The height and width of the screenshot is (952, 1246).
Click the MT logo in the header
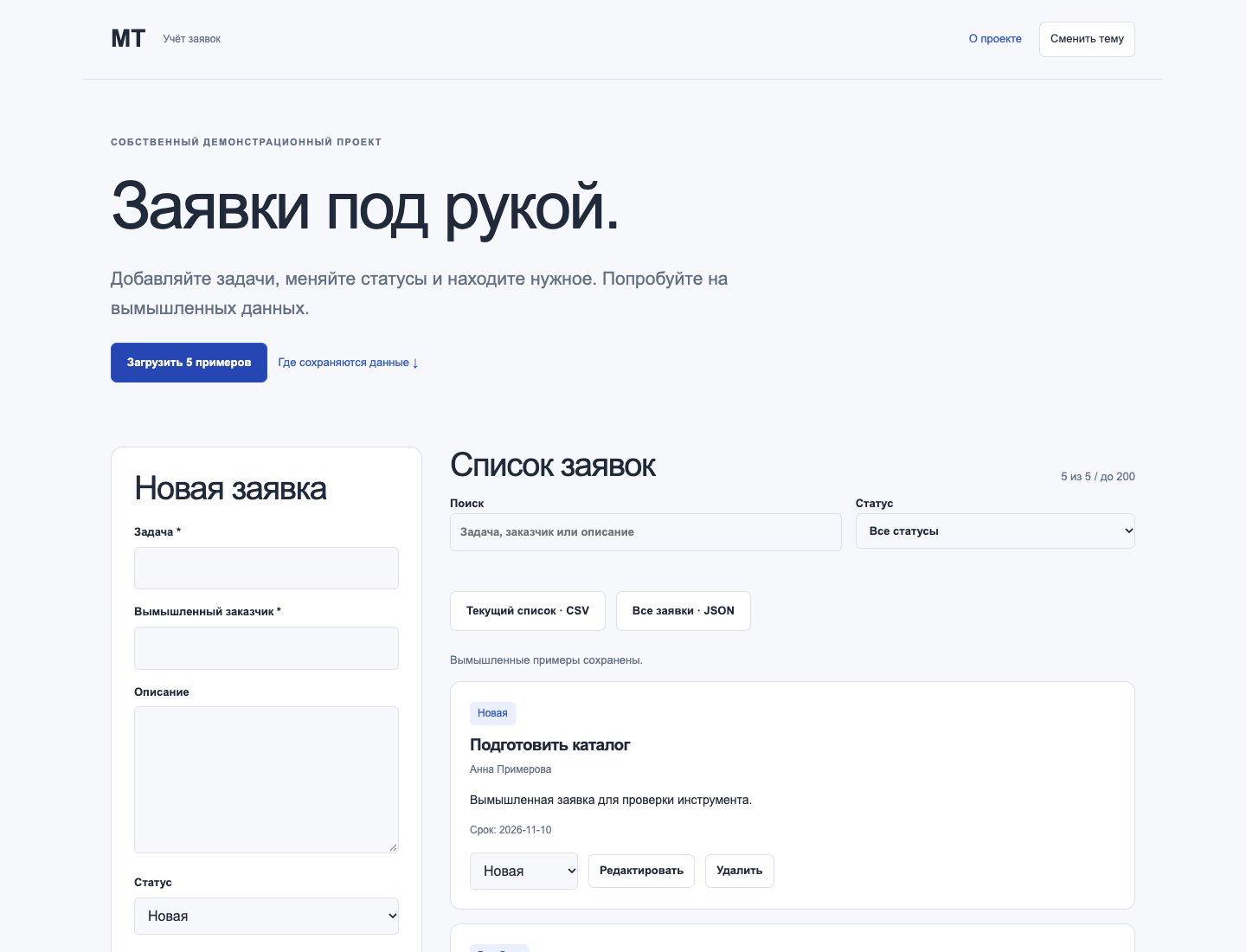[128, 39]
